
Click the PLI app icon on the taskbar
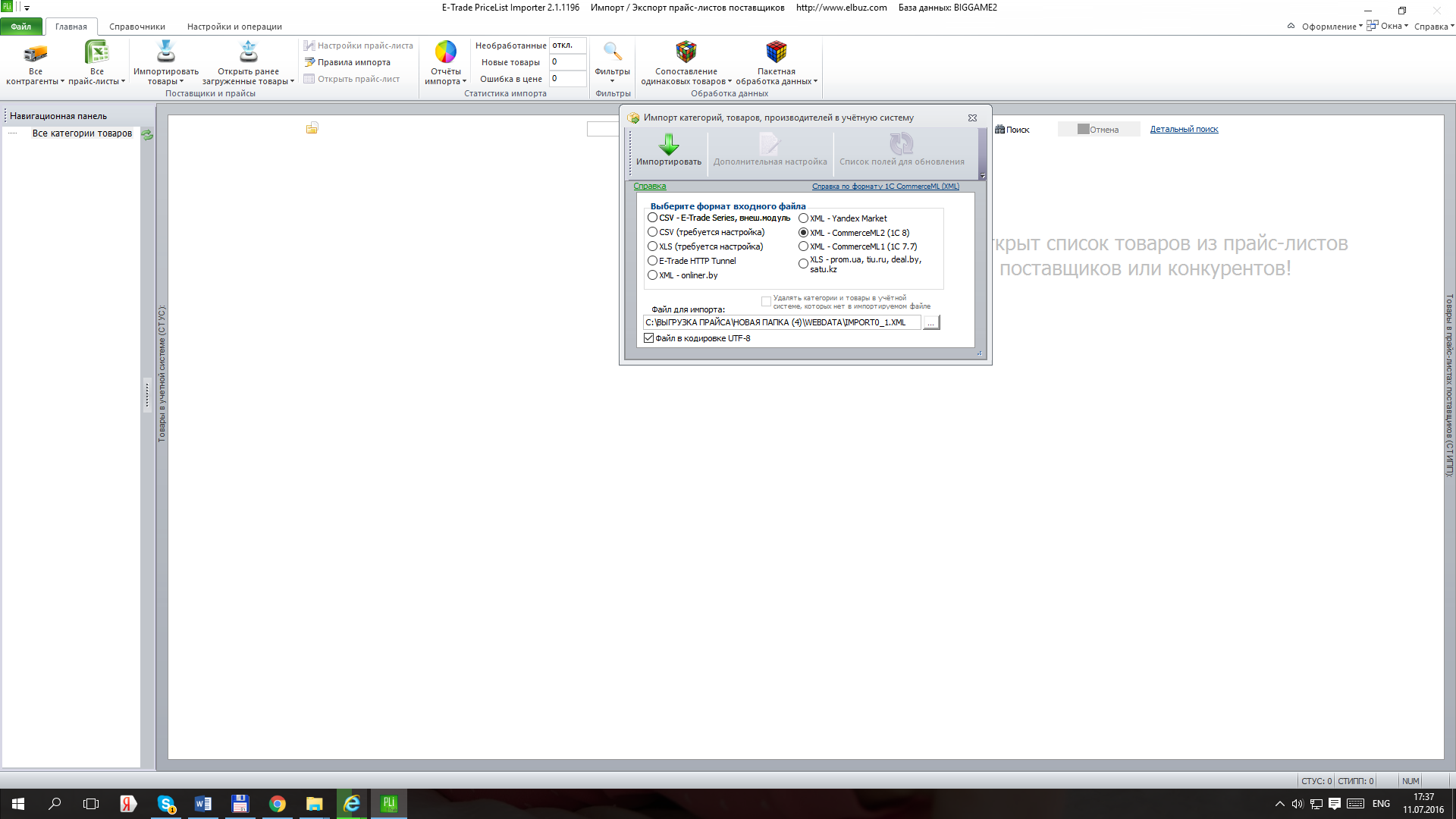pyautogui.click(x=388, y=804)
